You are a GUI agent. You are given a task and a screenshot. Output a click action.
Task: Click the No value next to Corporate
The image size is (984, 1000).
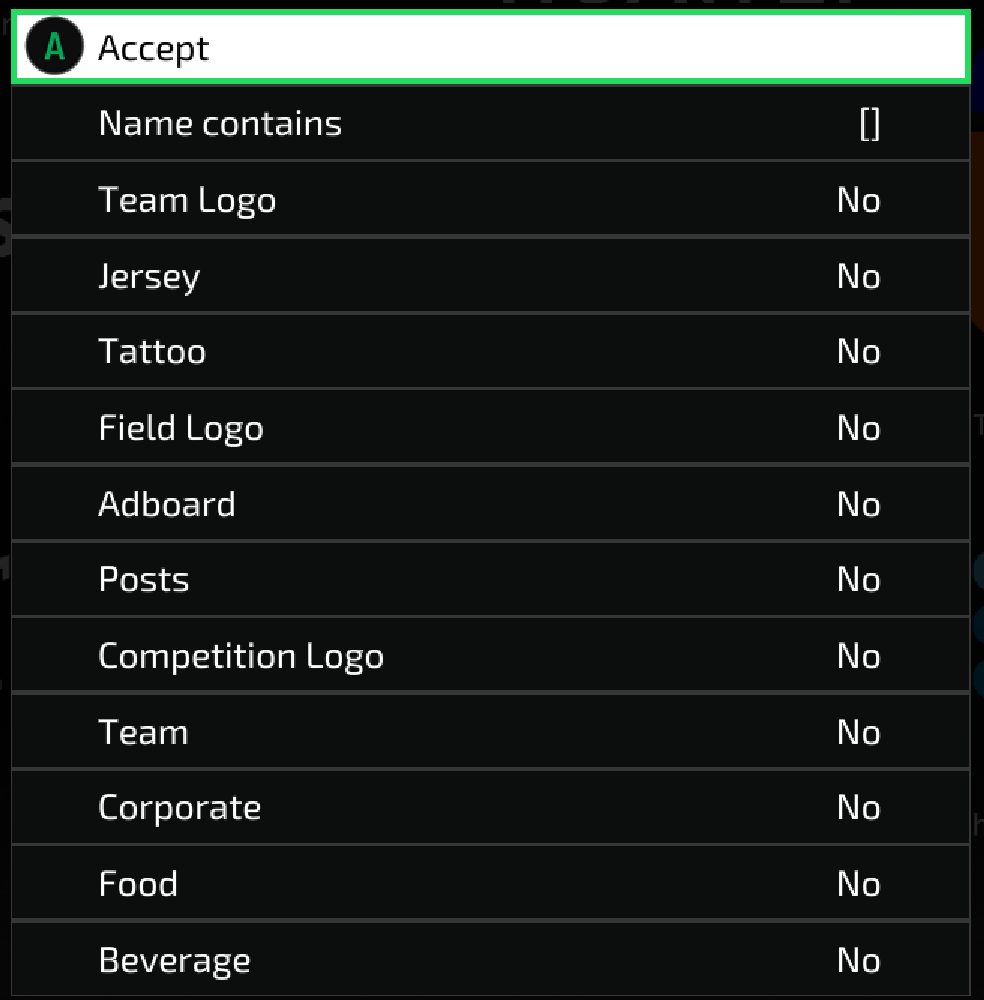pos(858,807)
